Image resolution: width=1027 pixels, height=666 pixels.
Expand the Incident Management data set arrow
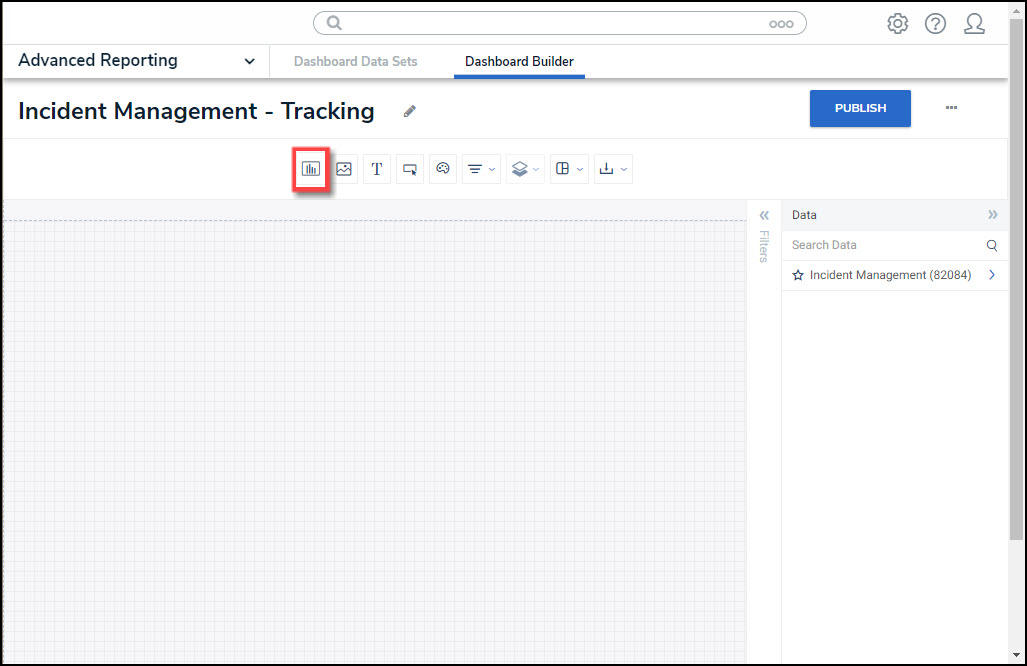pos(992,275)
